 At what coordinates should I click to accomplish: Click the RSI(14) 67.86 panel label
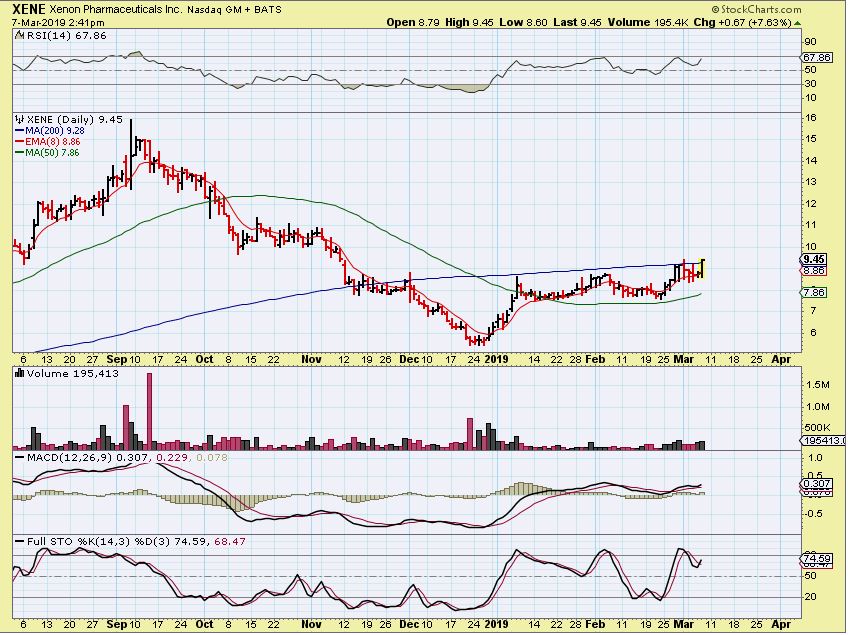tap(66, 36)
